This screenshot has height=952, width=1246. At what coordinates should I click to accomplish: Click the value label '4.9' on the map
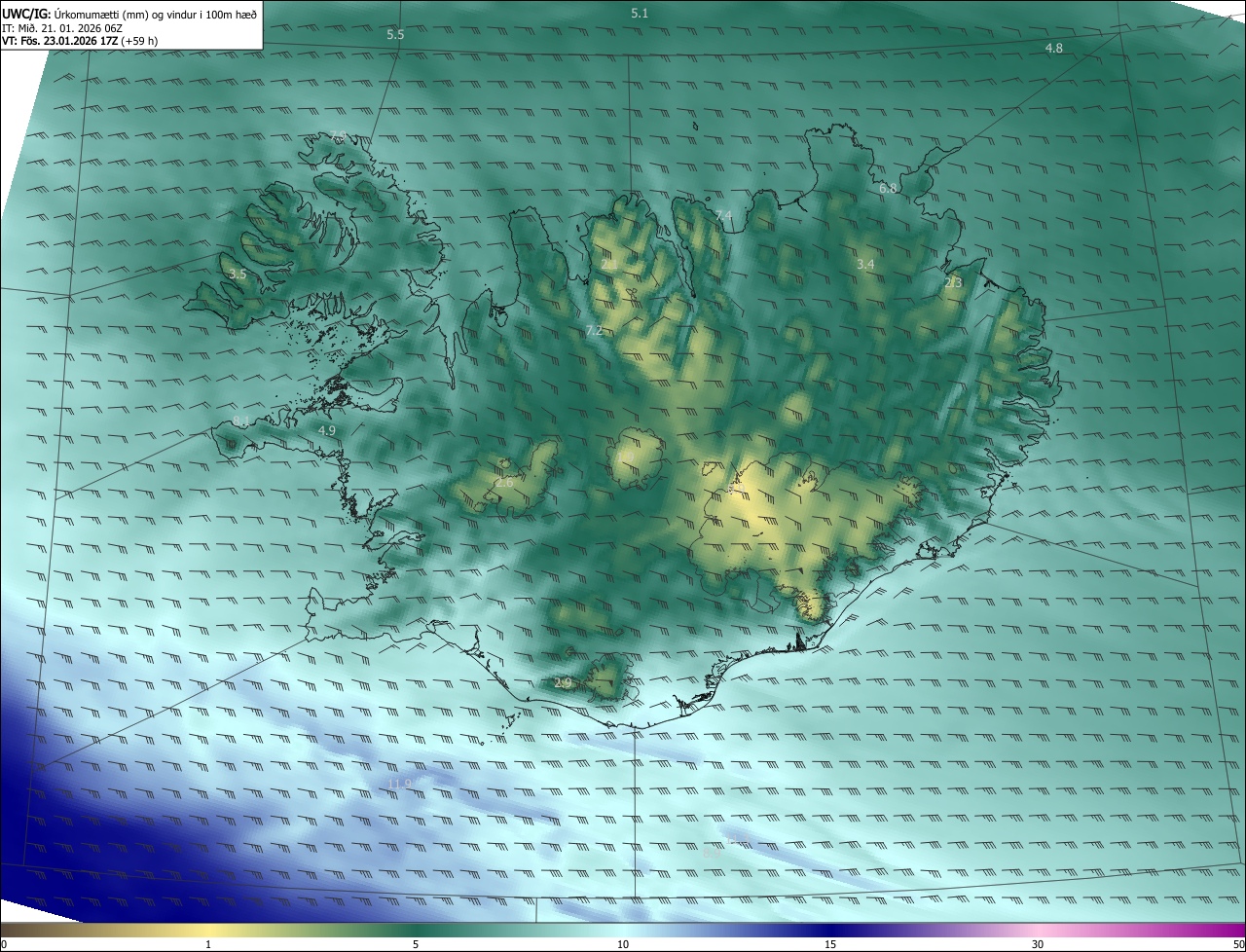(x=327, y=429)
